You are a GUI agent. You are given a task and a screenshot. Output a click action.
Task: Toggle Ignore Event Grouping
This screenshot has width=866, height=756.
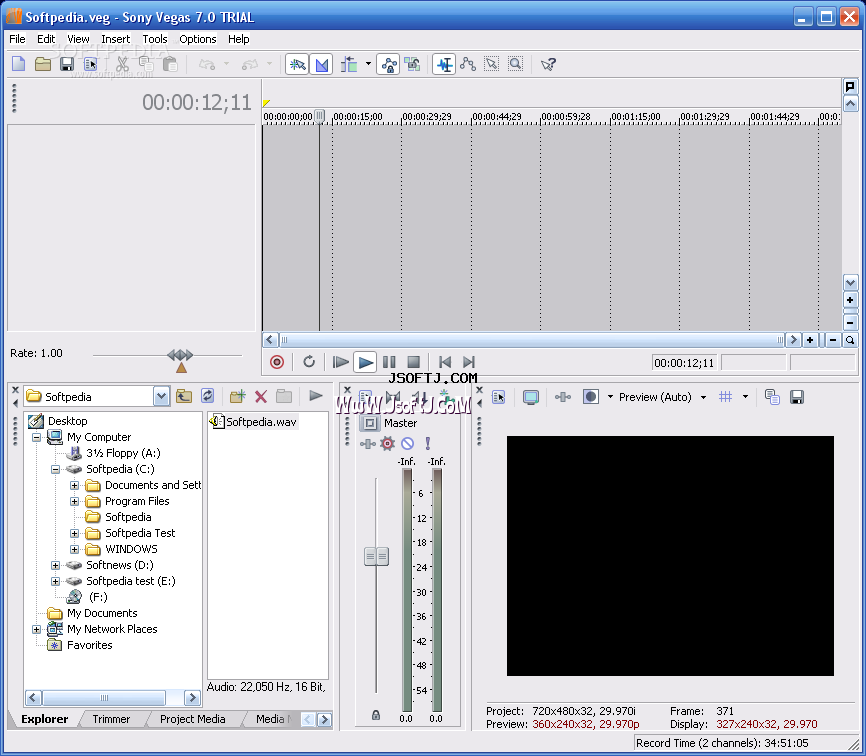tap(412, 64)
